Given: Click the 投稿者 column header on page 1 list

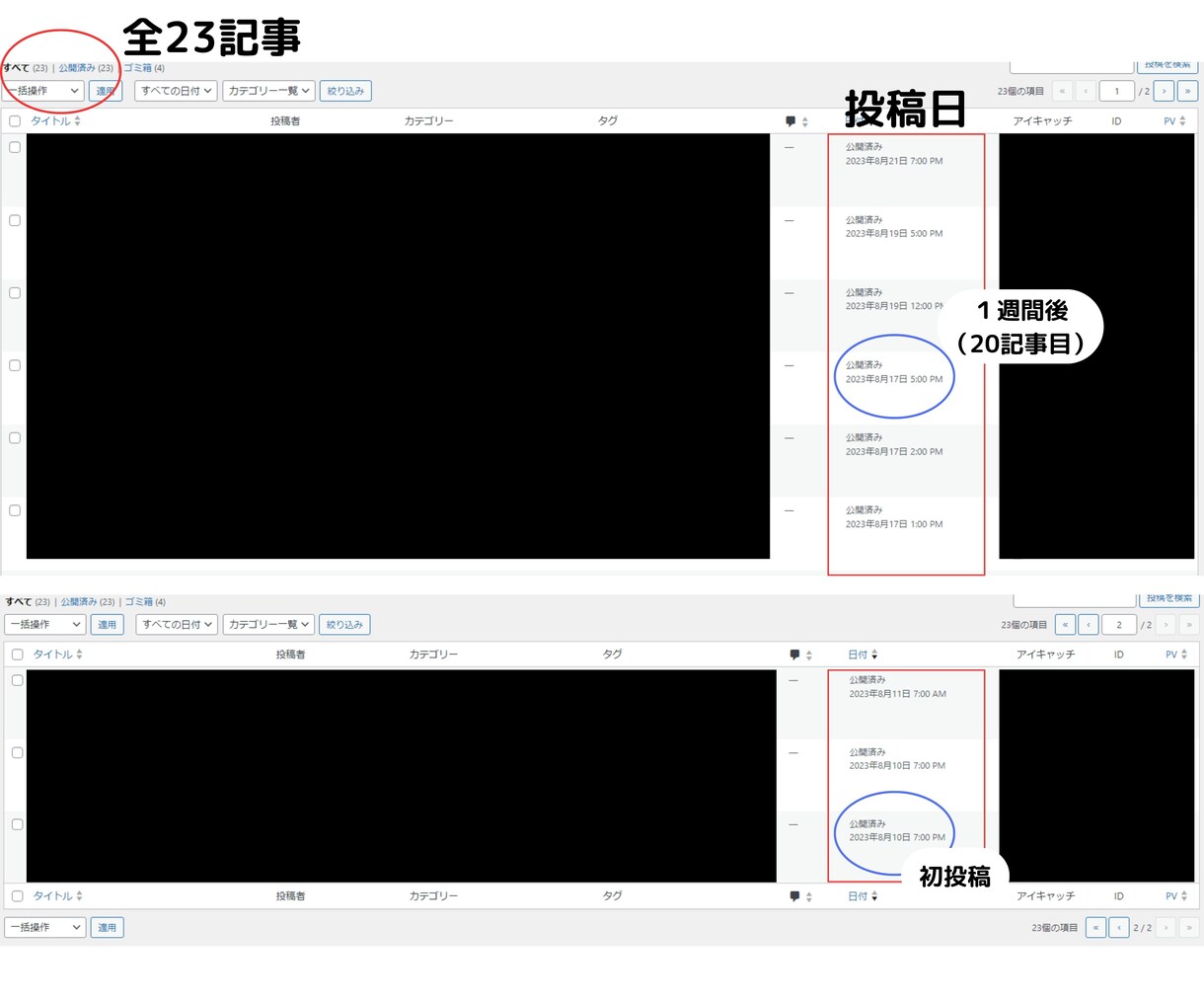Looking at the screenshot, I should pos(285,121).
